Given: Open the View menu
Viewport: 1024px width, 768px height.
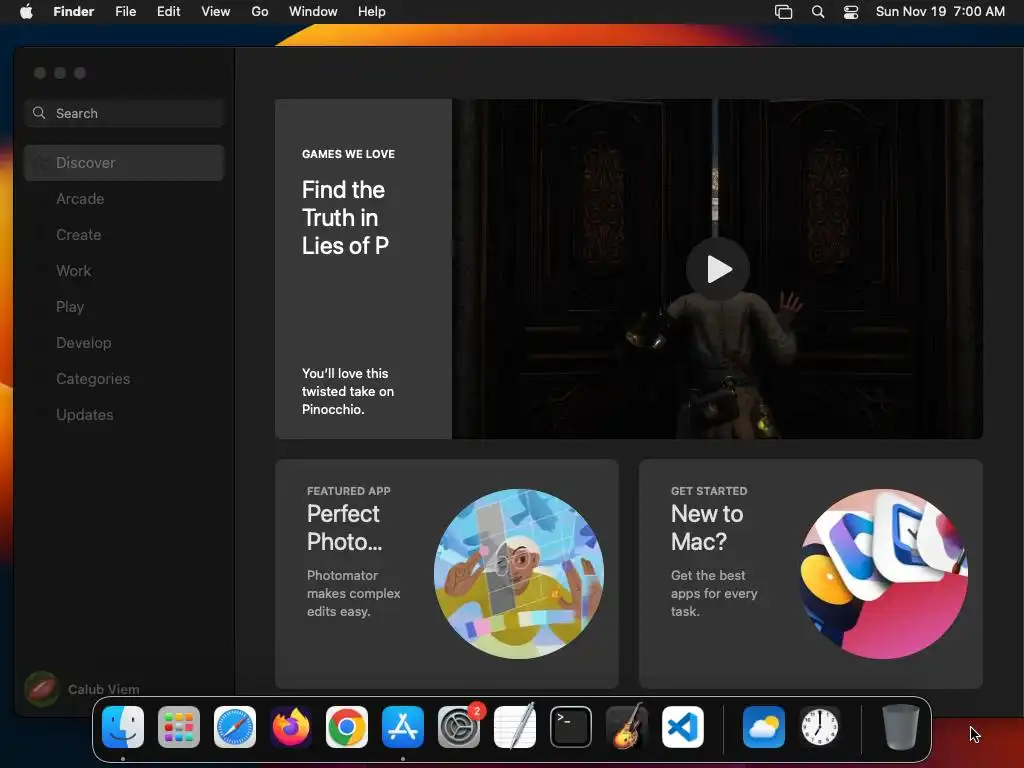Looking at the screenshot, I should [x=216, y=12].
